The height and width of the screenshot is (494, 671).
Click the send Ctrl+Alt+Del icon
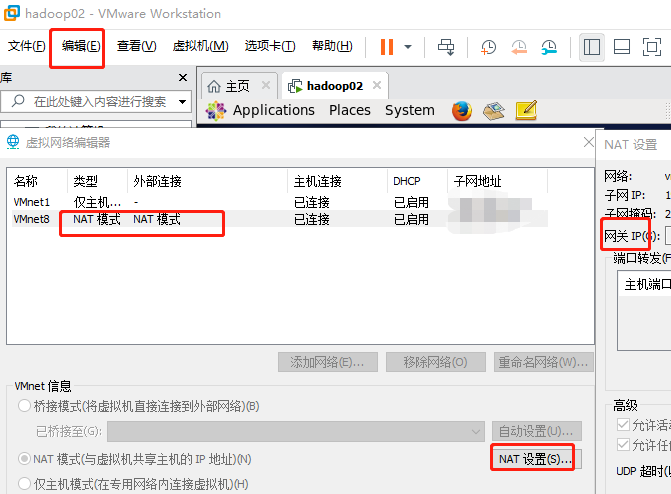pos(446,47)
